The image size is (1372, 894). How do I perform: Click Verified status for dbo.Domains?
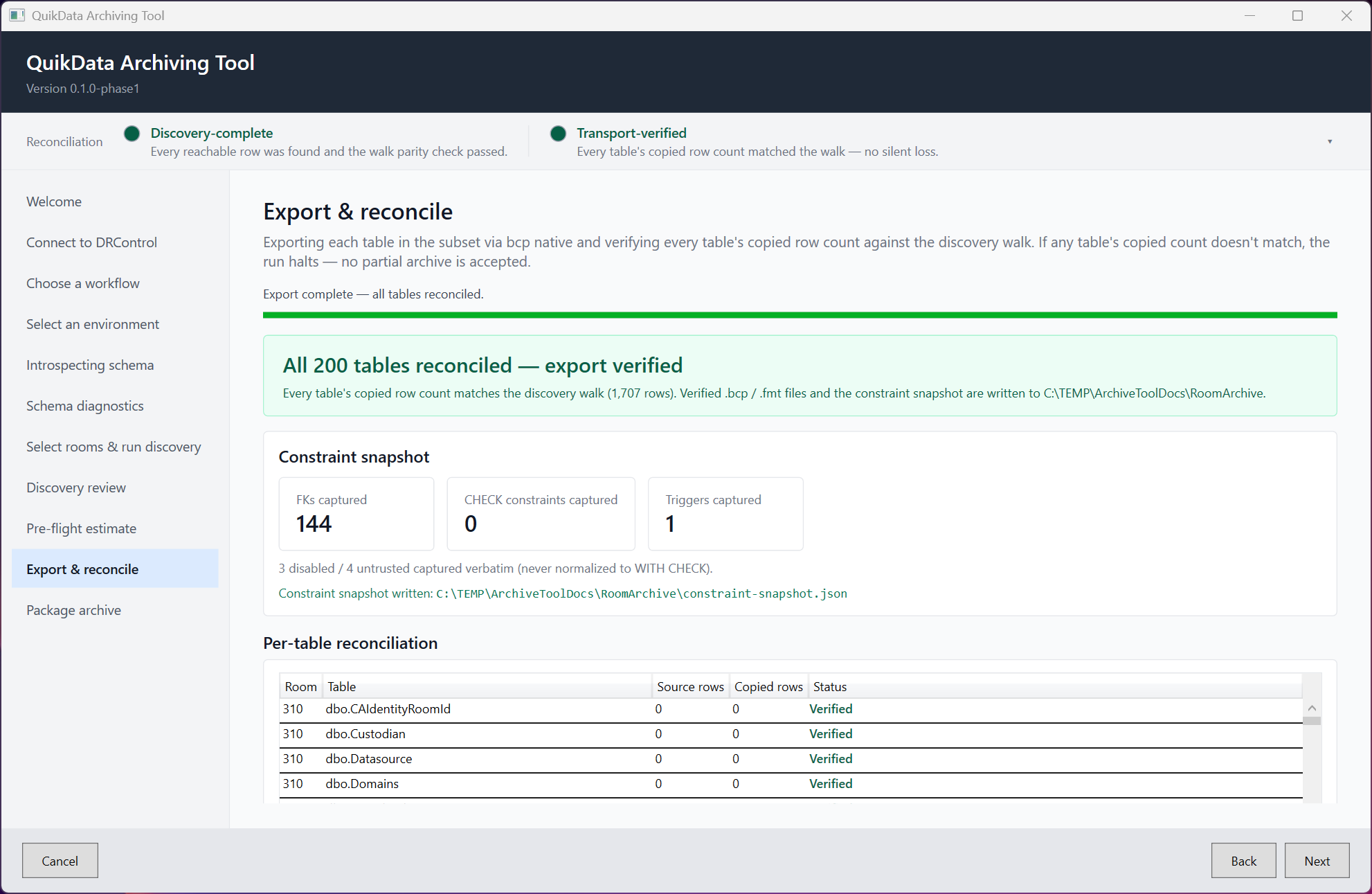[x=831, y=784]
